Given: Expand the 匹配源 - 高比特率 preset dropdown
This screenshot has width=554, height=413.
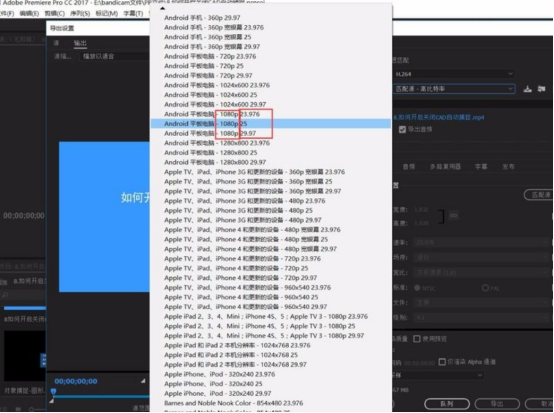Looking at the screenshot, I should (454, 89).
